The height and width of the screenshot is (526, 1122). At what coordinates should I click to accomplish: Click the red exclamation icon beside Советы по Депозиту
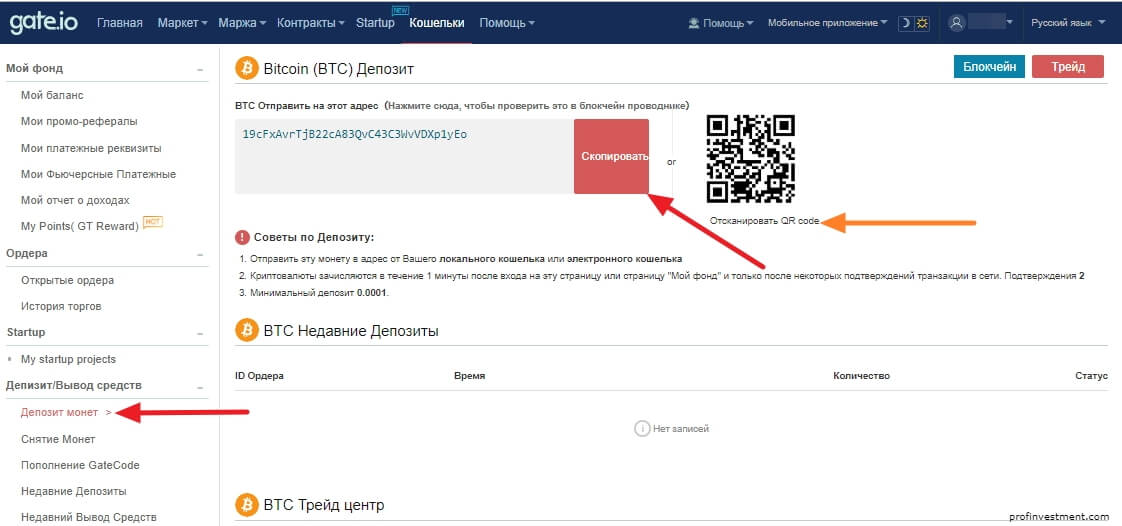coord(243,238)
